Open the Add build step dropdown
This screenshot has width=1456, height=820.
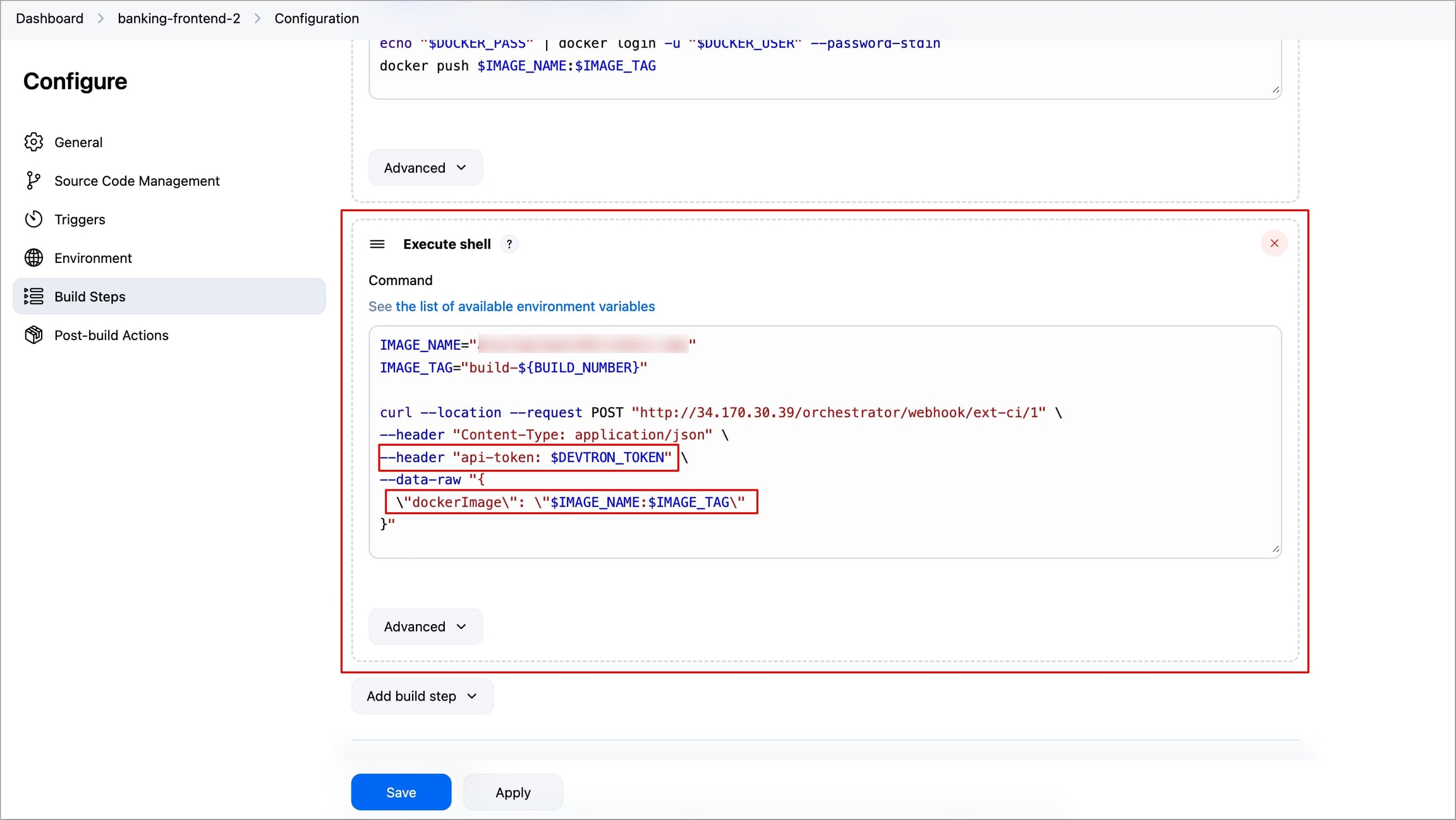(422, 696)
